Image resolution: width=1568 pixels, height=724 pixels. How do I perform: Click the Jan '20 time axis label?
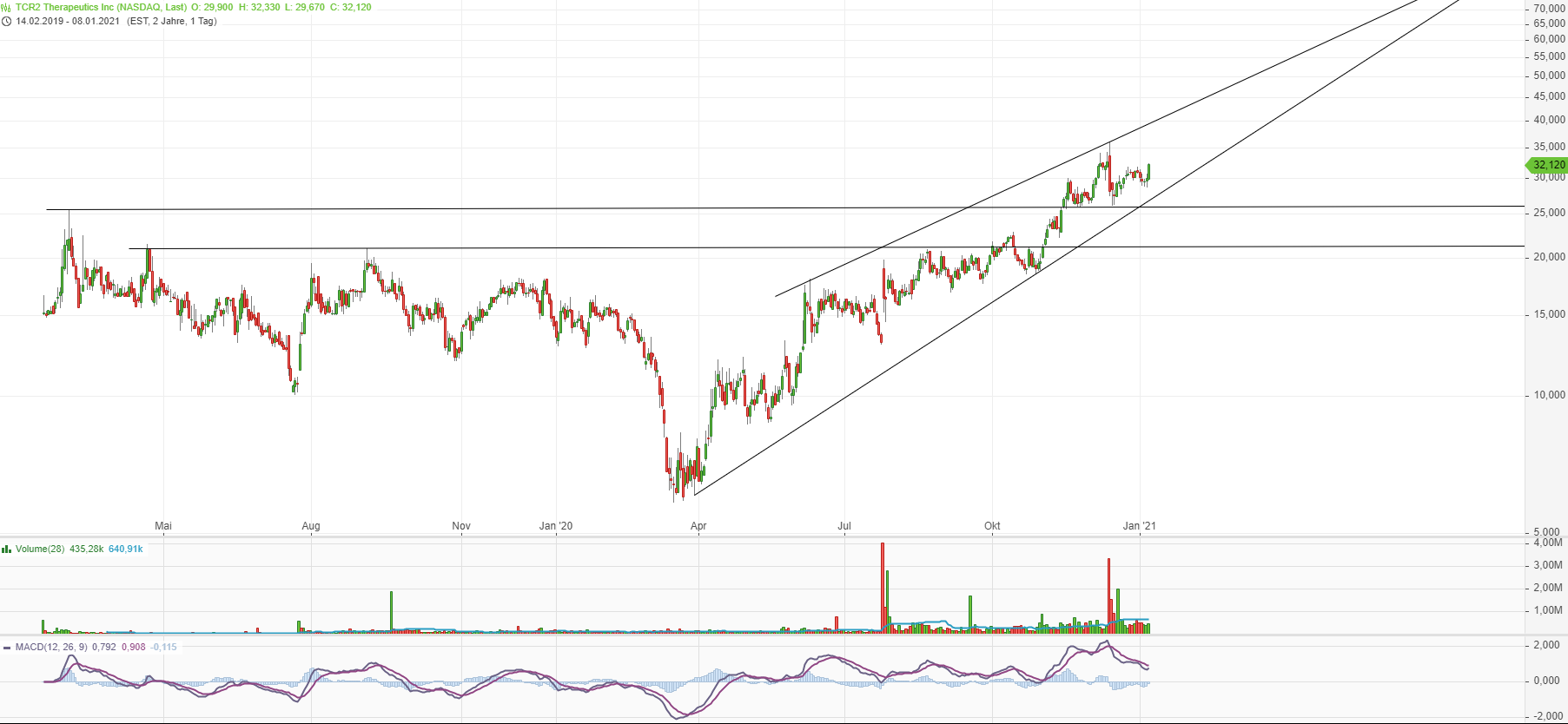(x=556, y=526)
